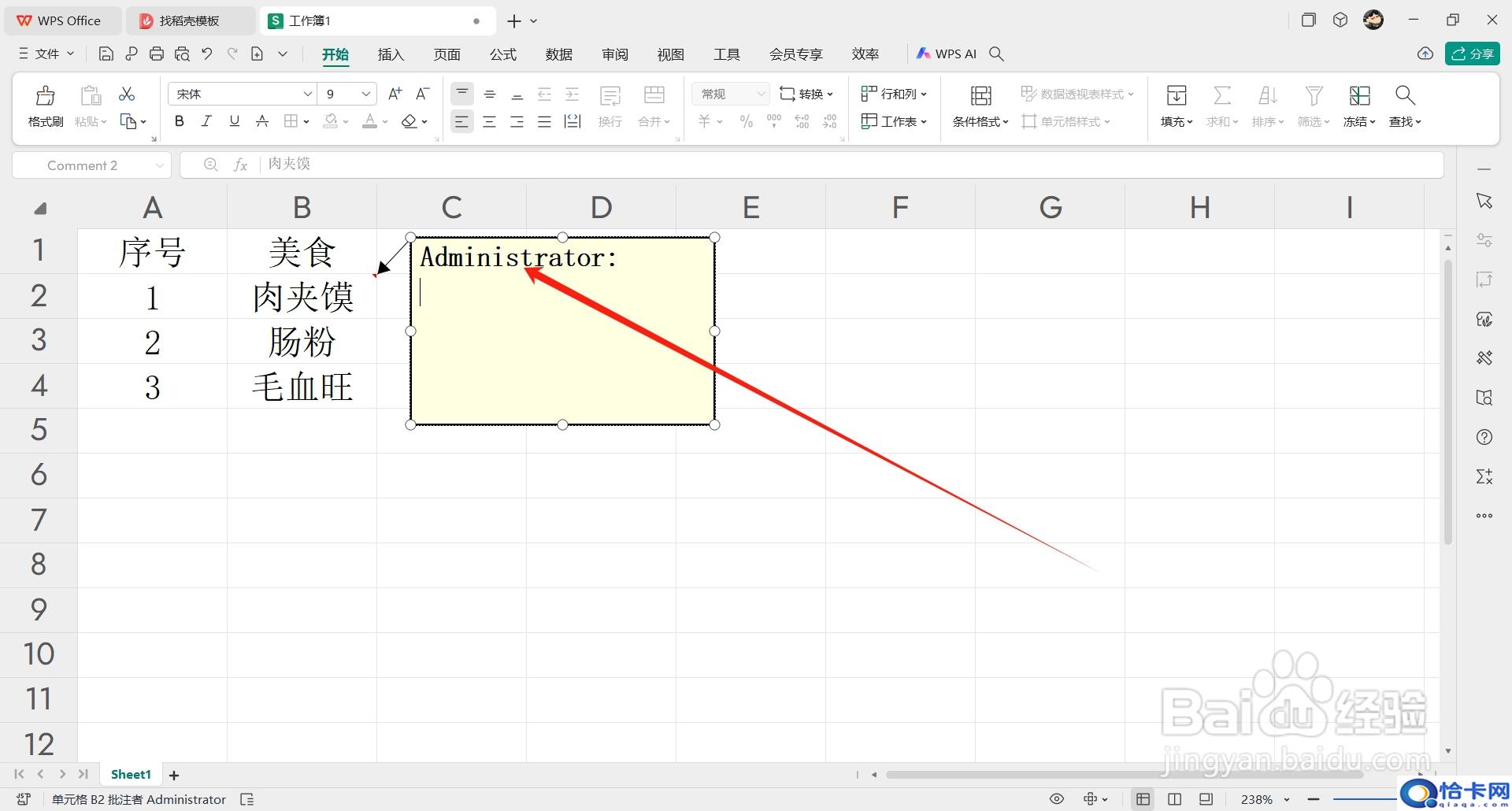Click the Cut scissors icon

pyautogui.click(x=127, y=94)
